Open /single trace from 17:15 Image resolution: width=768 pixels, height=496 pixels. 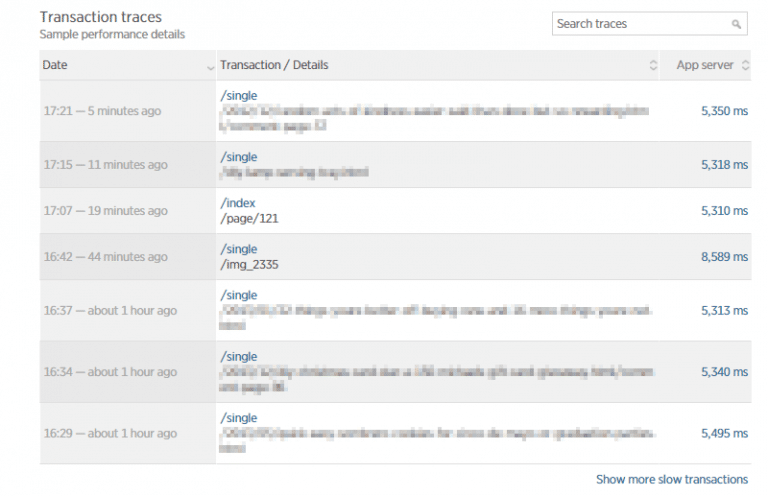[x=238, y=157]
